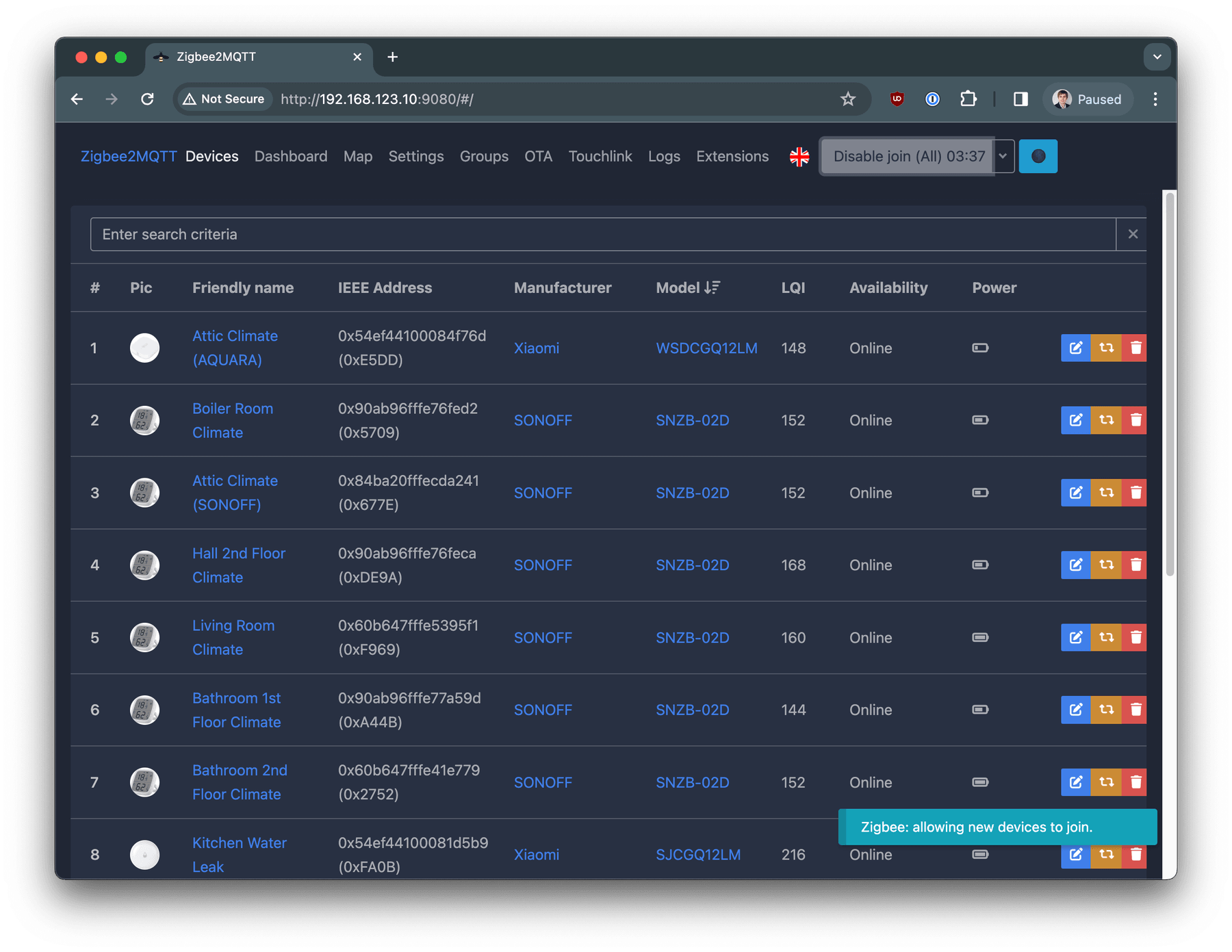
Task: Reconfigure Boiler Room Climate with the orange arrows icon
Action: pos(1106,420)
